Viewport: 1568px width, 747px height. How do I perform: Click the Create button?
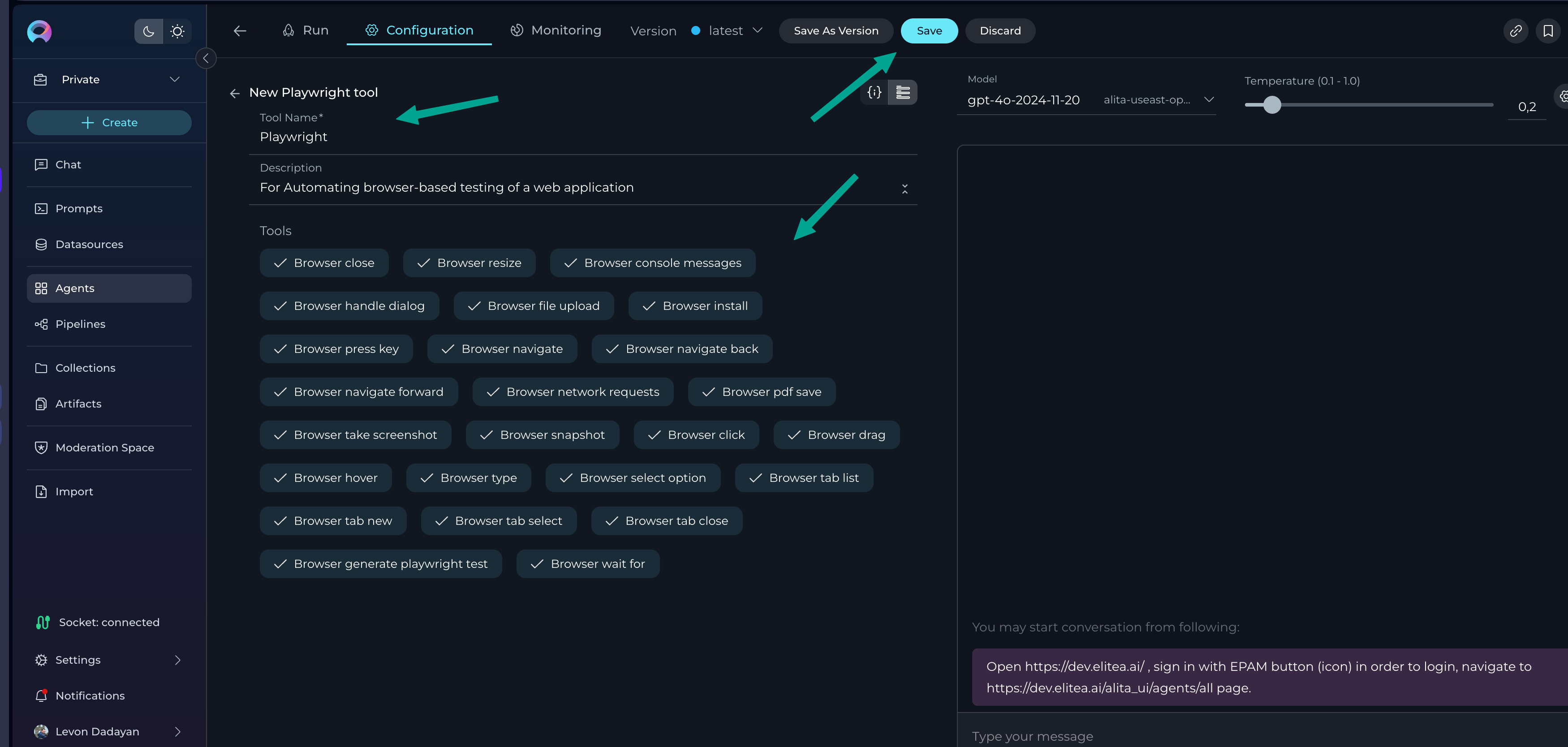pos(109,123)
